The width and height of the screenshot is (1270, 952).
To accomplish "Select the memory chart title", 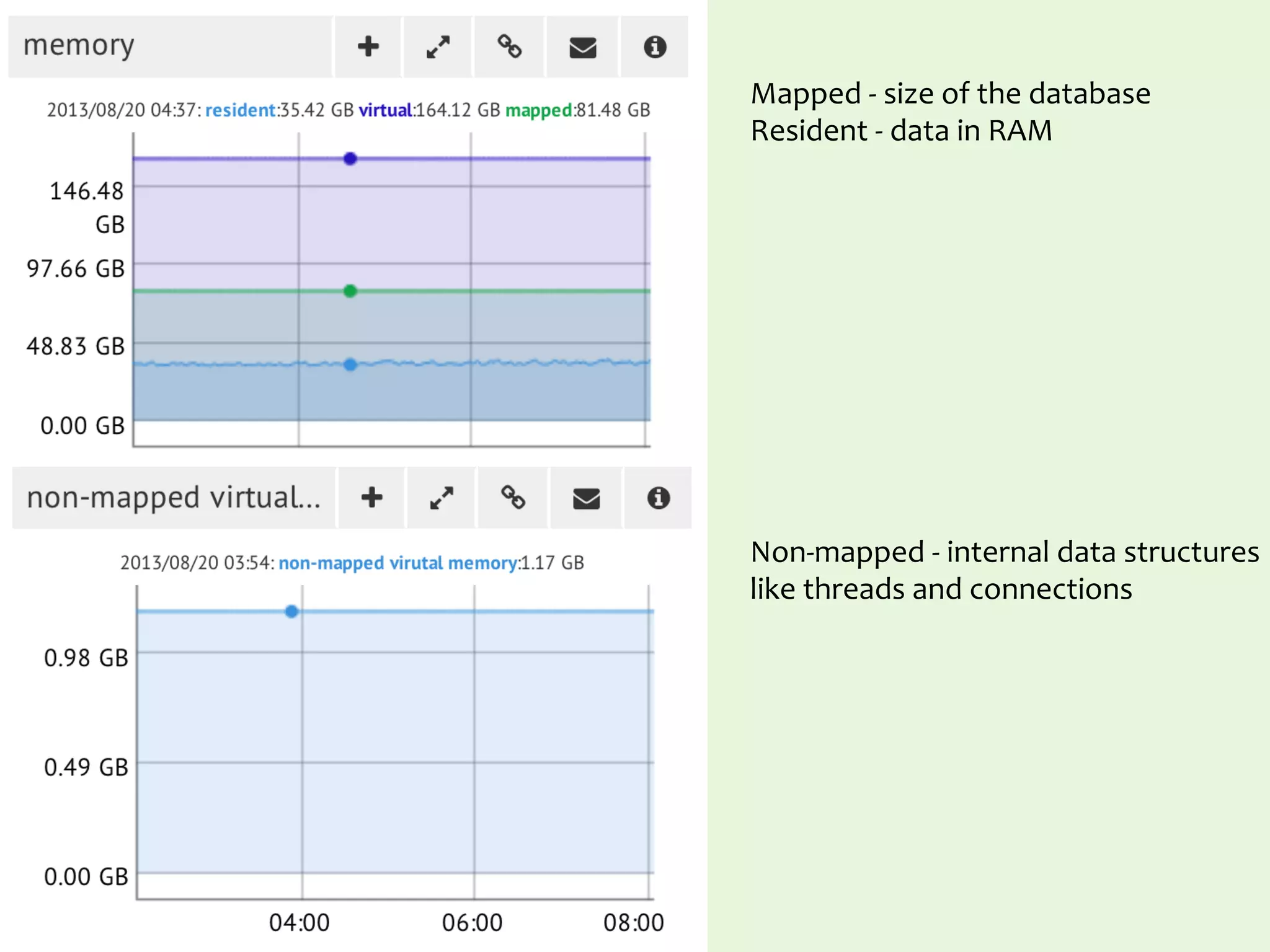I will click(x=79, y=46).
